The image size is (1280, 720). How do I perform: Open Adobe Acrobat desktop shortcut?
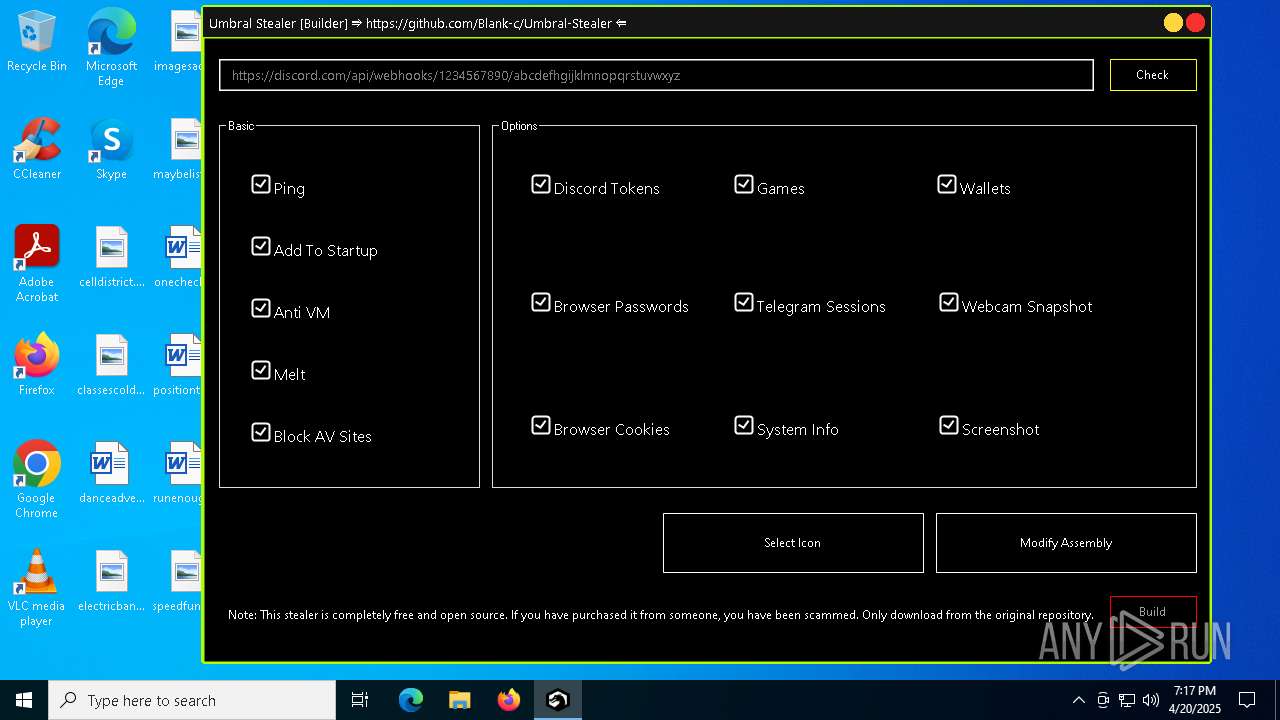(x=37, y=264)
